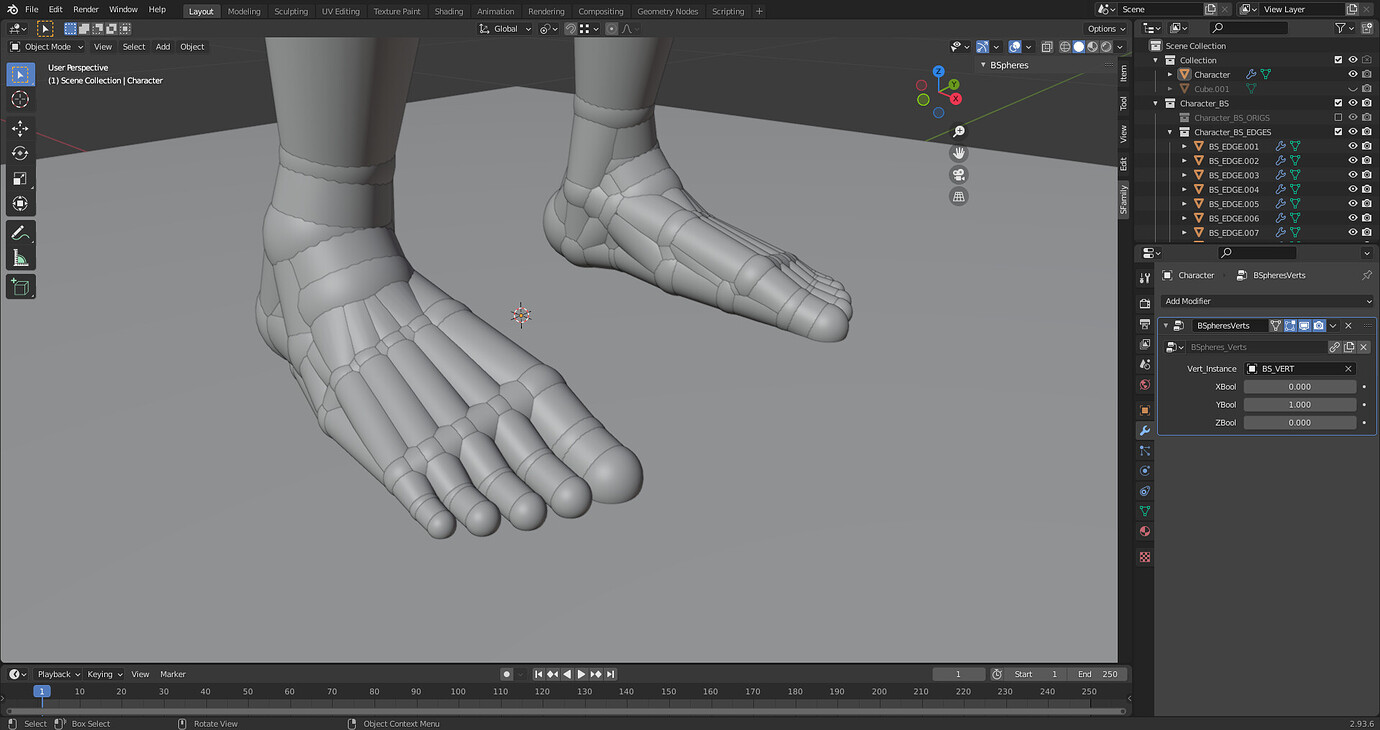1380x730 pixels.
Task: Switch to Material Properties tab
Action: 1144,530
